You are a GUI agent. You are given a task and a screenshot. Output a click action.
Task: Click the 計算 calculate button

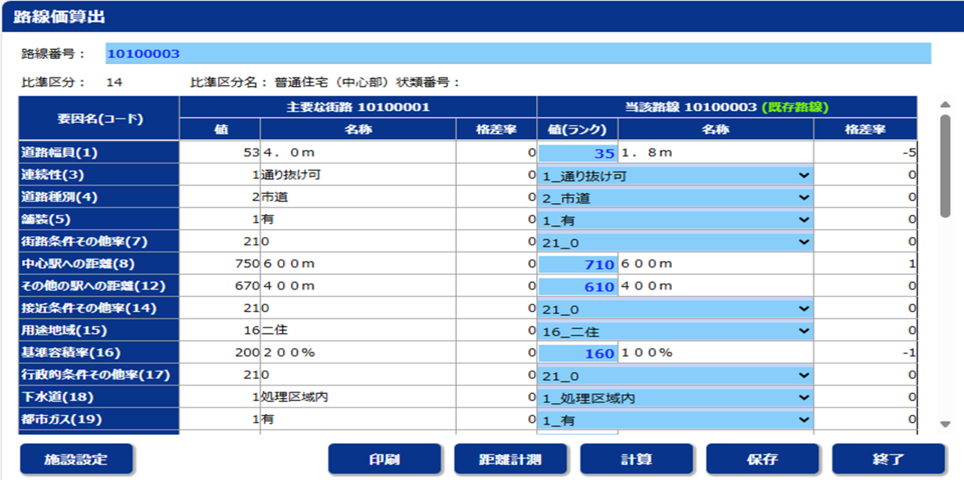(636, 459)
